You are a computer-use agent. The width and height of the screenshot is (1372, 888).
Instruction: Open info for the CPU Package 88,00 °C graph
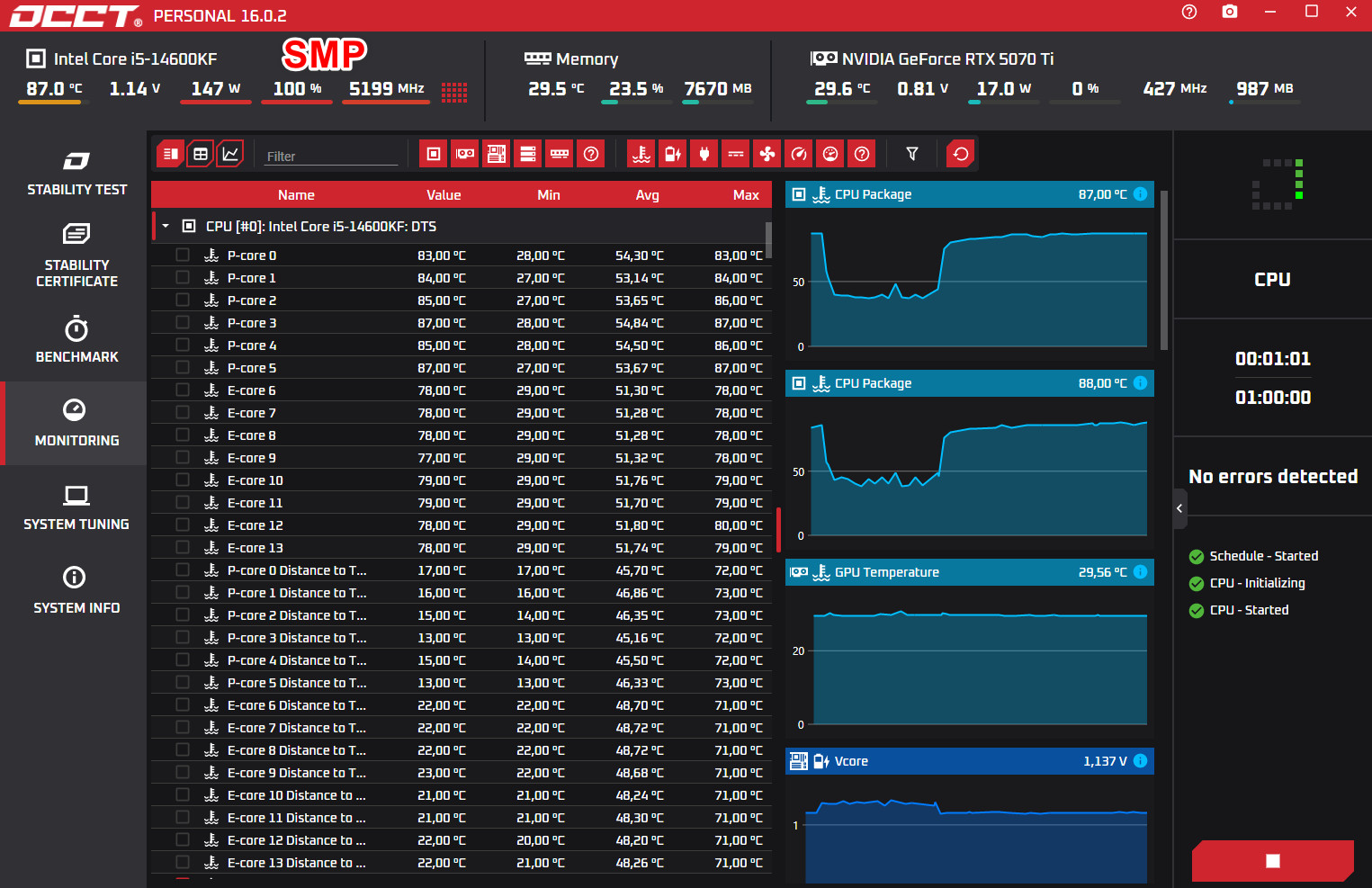click(x=1140, y=383)
